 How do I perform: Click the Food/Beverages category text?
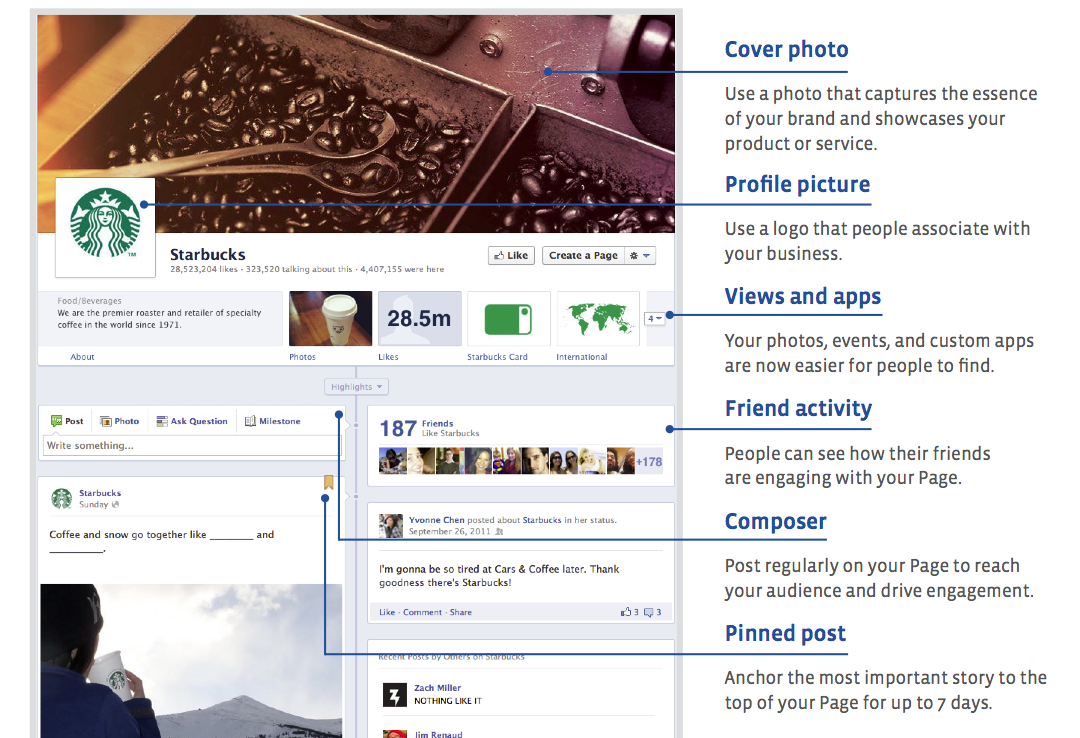(x=90, y=301)
